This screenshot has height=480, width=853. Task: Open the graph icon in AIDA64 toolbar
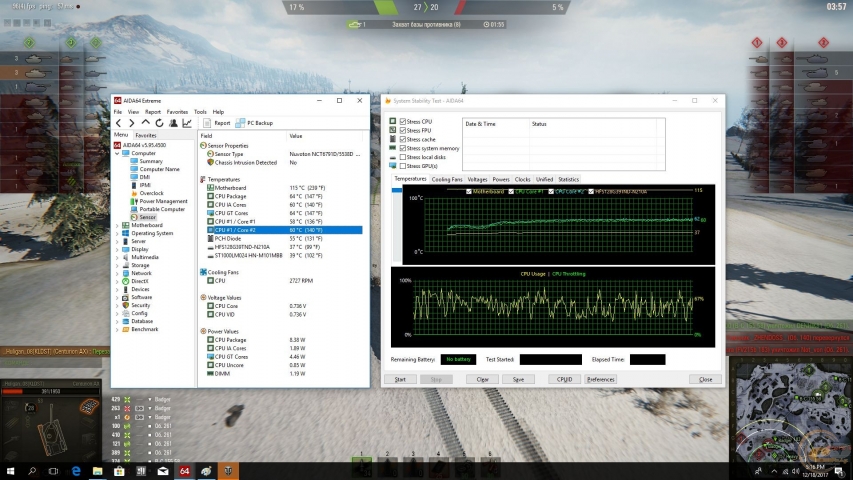187,124
